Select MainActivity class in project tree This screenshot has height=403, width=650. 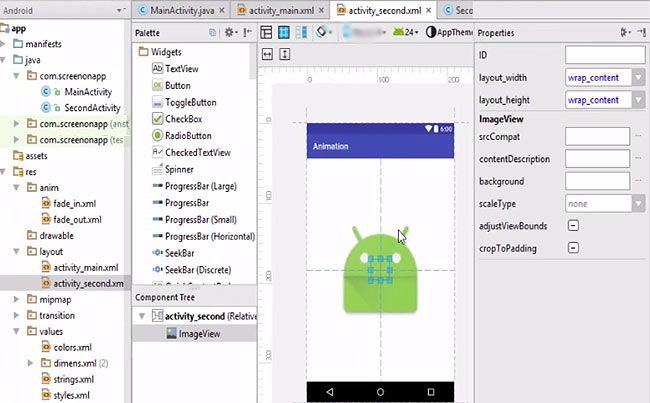pos(88,92)
